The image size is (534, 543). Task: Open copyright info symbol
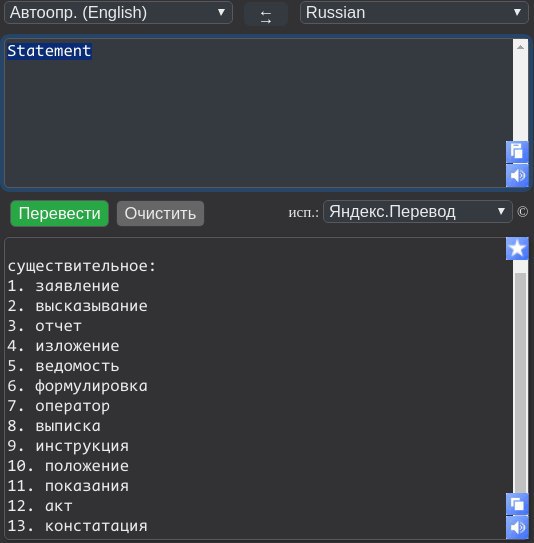(x=523, y=212)
